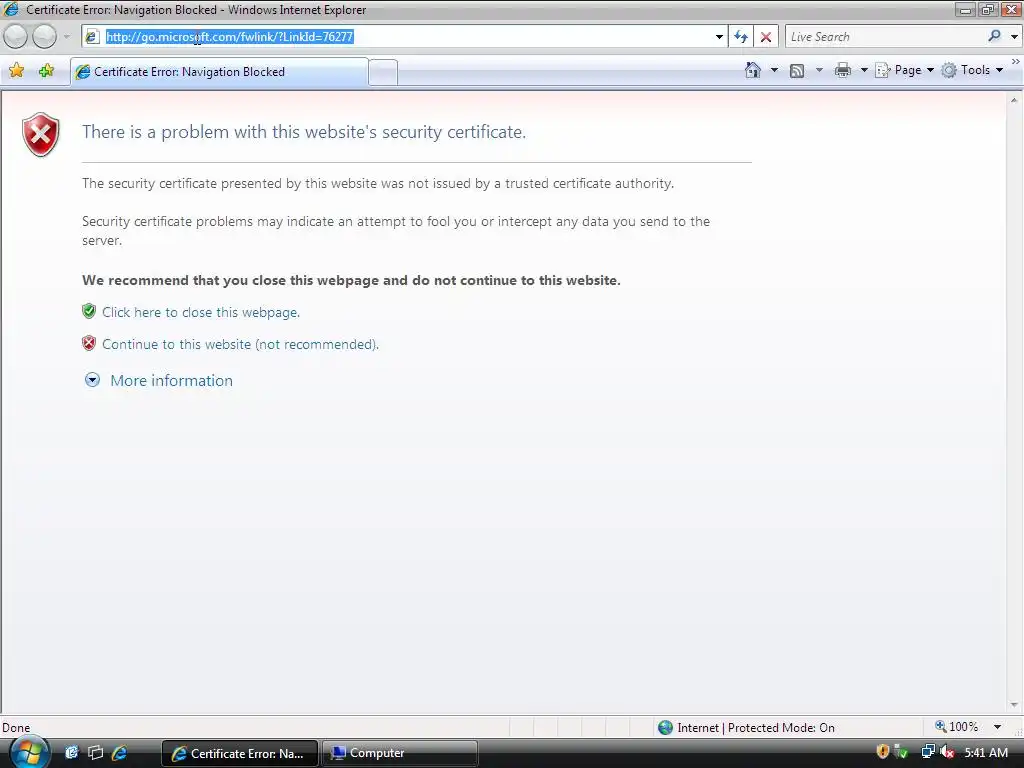Open a new blank tab

[x=383, y=72]
